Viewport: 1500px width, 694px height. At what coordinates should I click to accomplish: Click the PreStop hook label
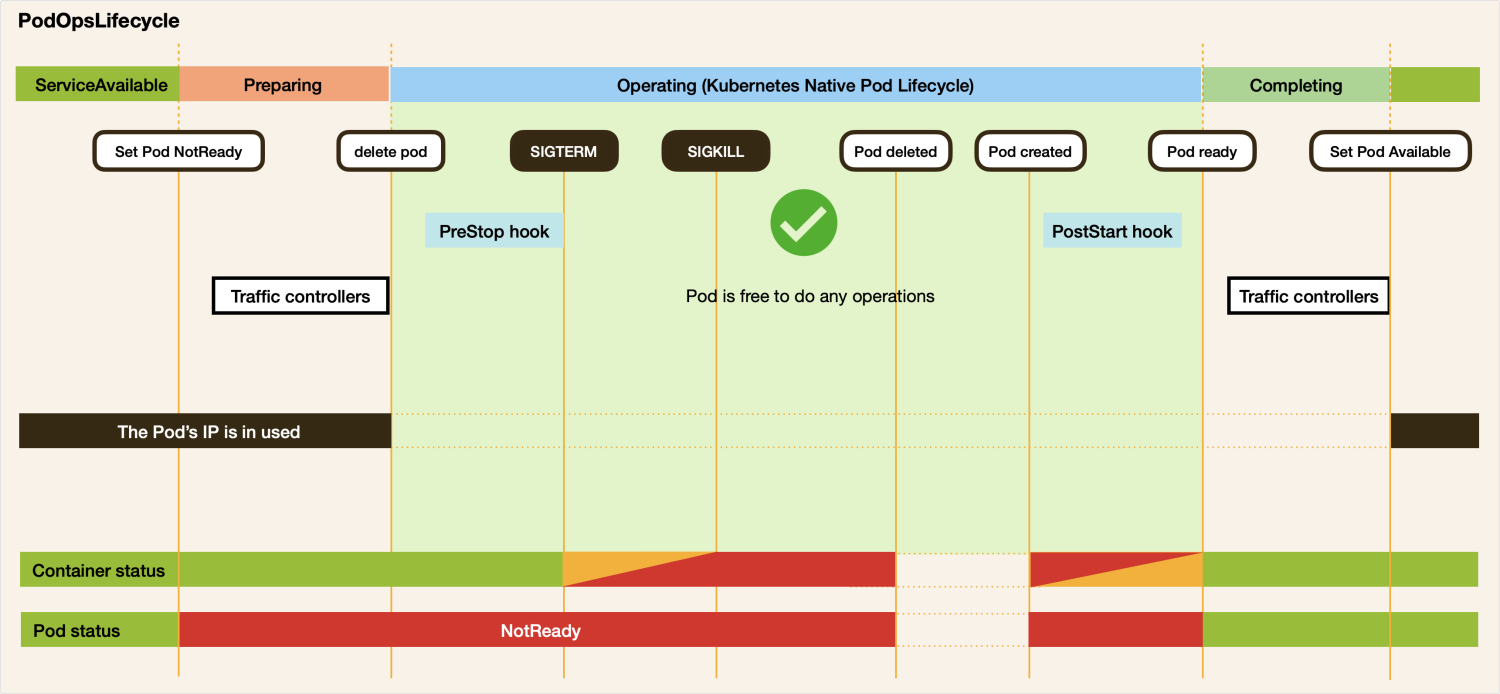(493, 230)
